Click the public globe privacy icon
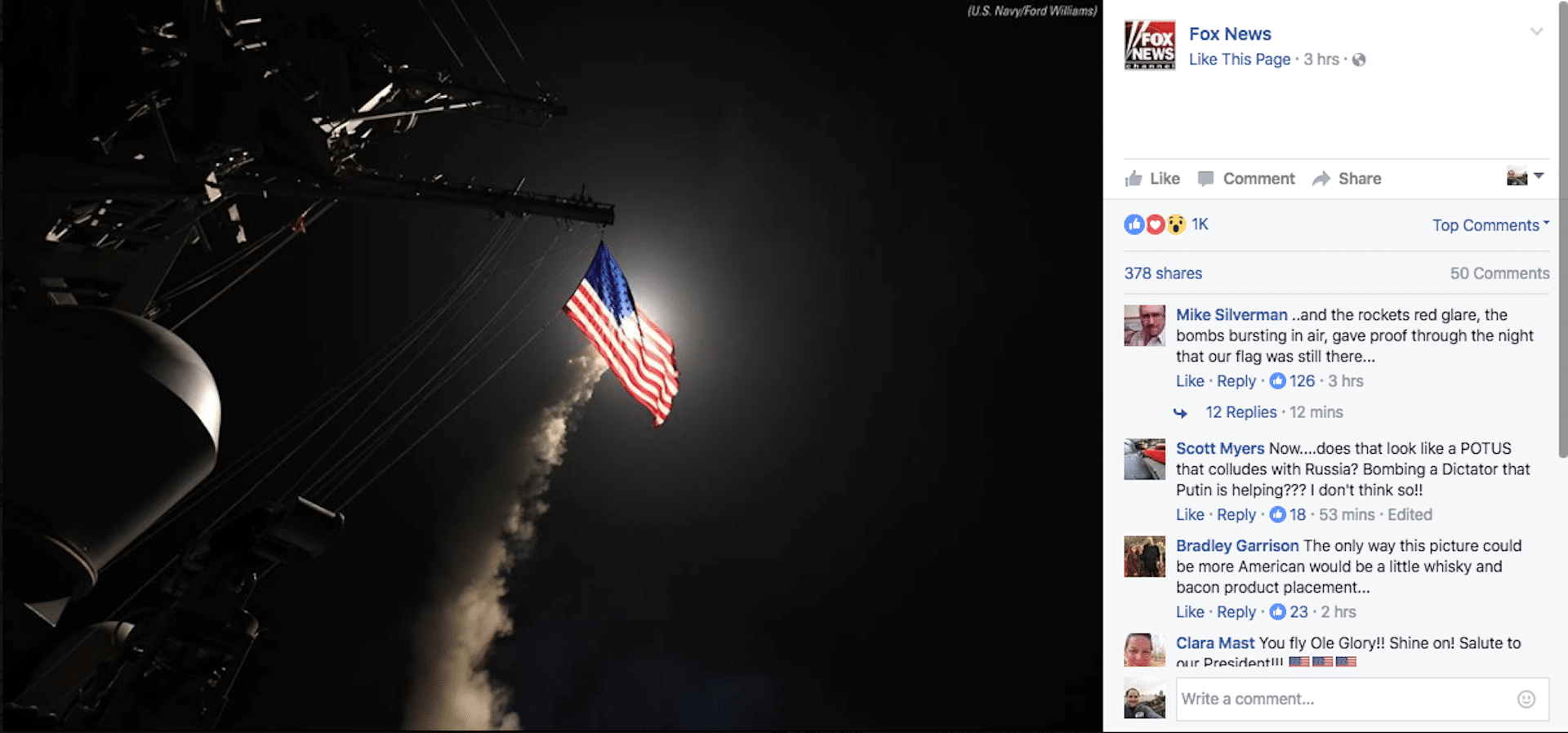 (1359, 60)
